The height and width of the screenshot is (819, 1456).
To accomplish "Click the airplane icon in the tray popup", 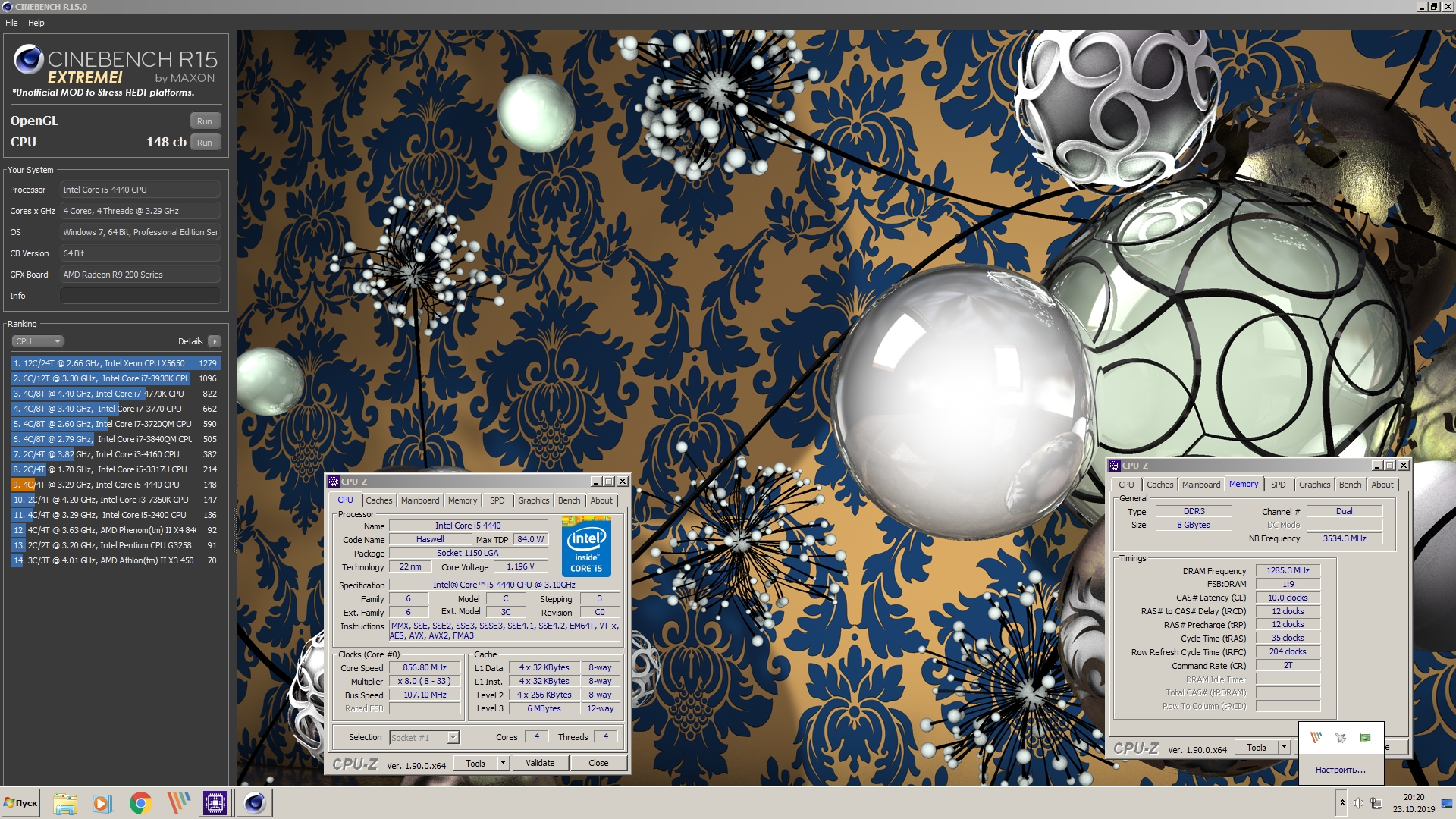I will click(x=1341, y=737).
